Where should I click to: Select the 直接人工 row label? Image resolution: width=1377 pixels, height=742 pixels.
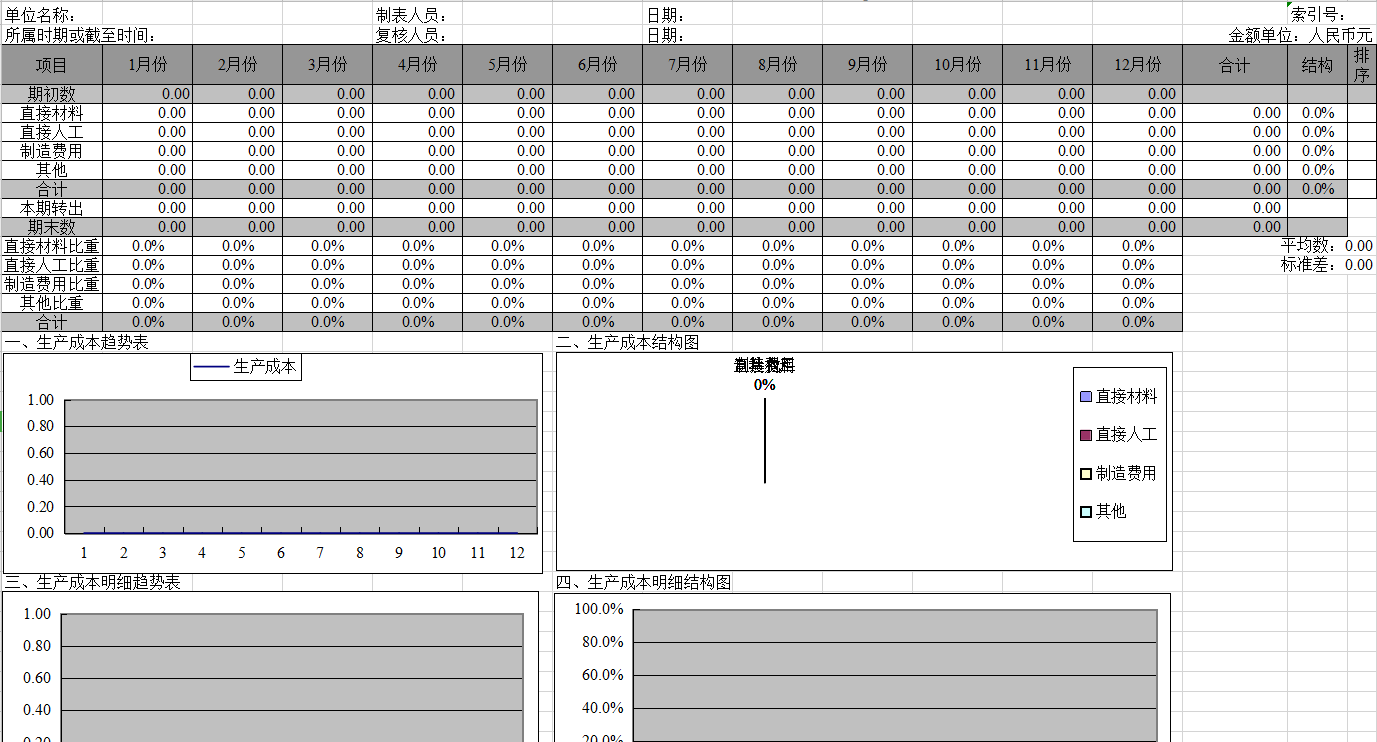coord(52,132)
